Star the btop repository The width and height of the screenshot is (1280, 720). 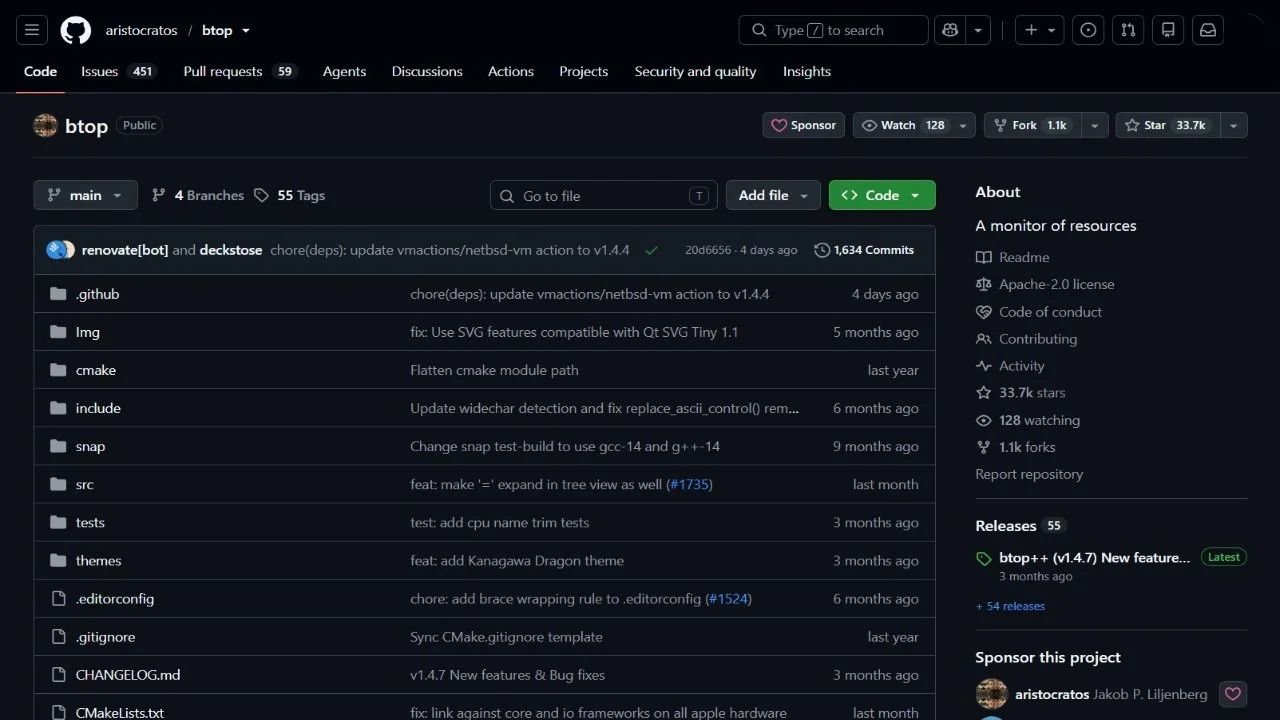(1168, 125)
